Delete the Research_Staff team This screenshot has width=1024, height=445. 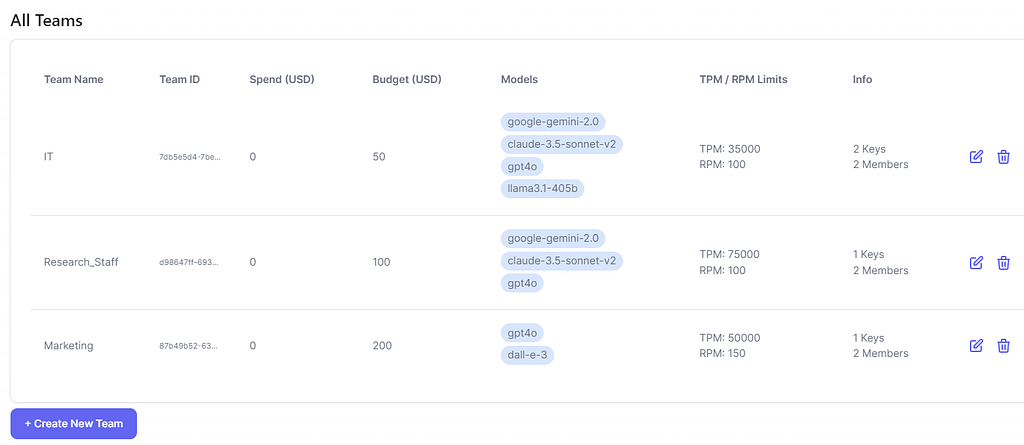point(1003,263)
